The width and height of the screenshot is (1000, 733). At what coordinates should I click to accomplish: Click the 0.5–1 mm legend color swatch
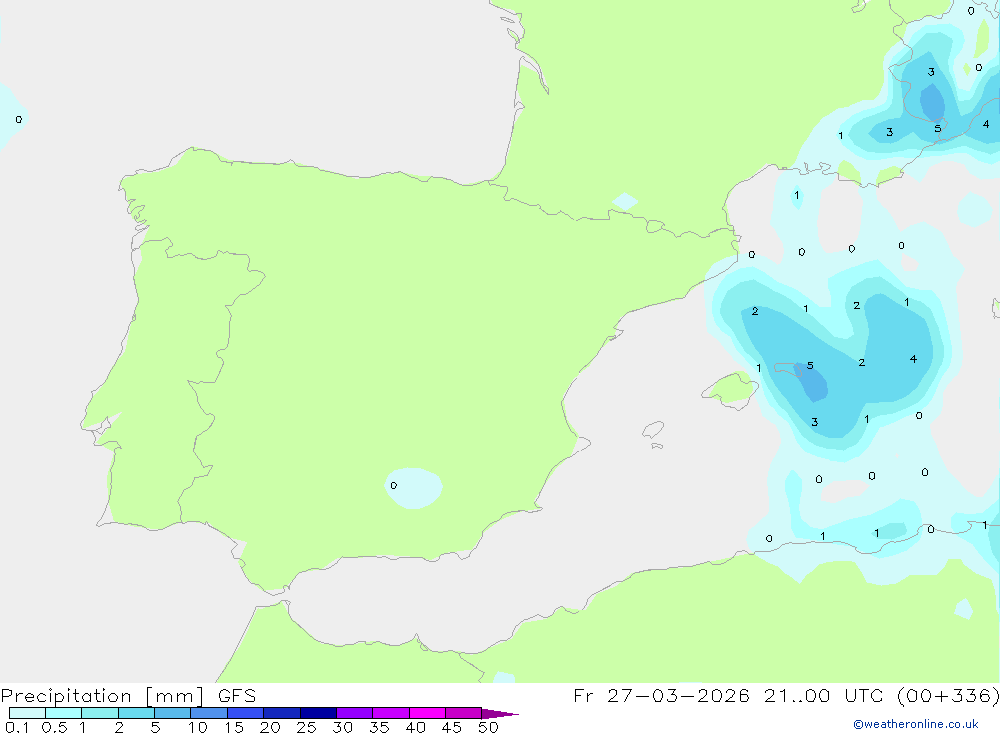coord(63,713)
